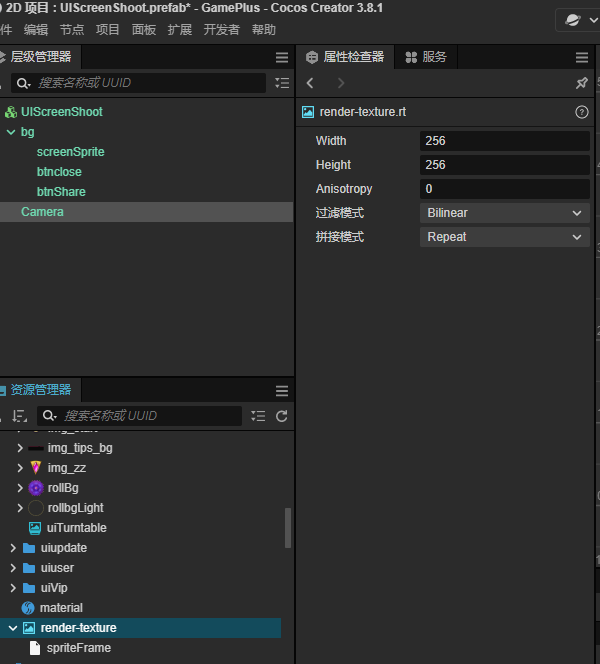Pin the inspector with lock icon
The height and width of the screenshot is (664, 600).
(582, 83)
